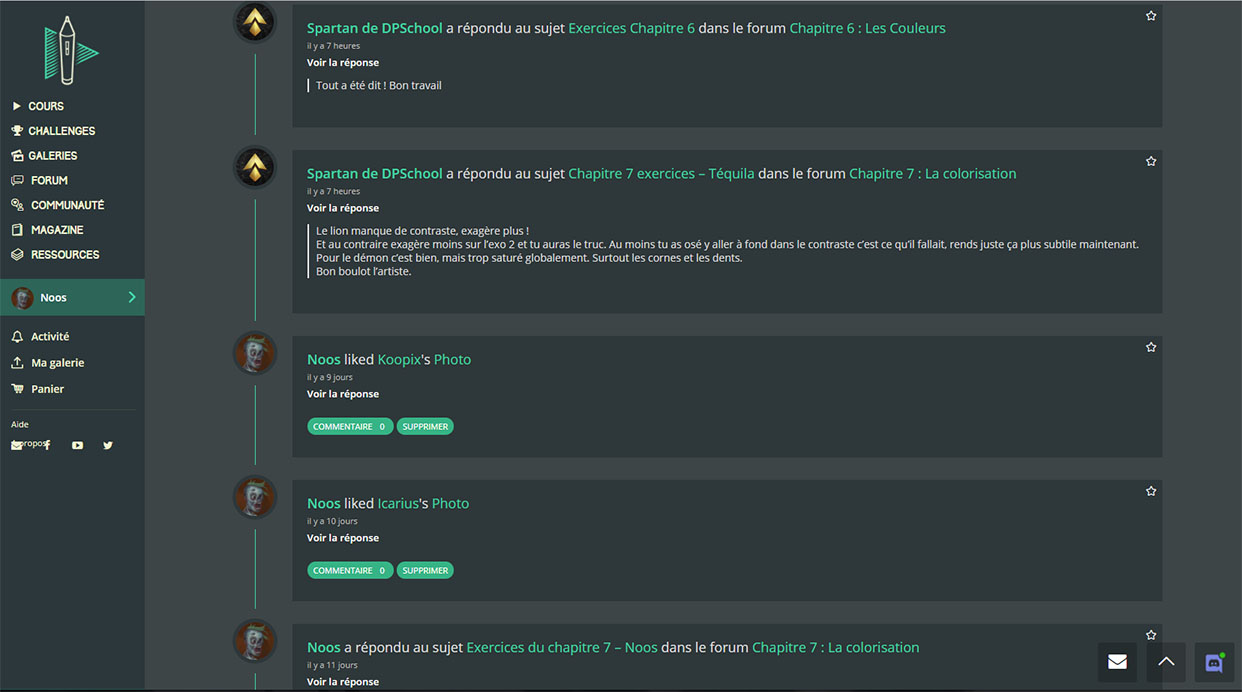Go to the Challenges section
This screenshot has width=1242, height=692.
[61, 131]
